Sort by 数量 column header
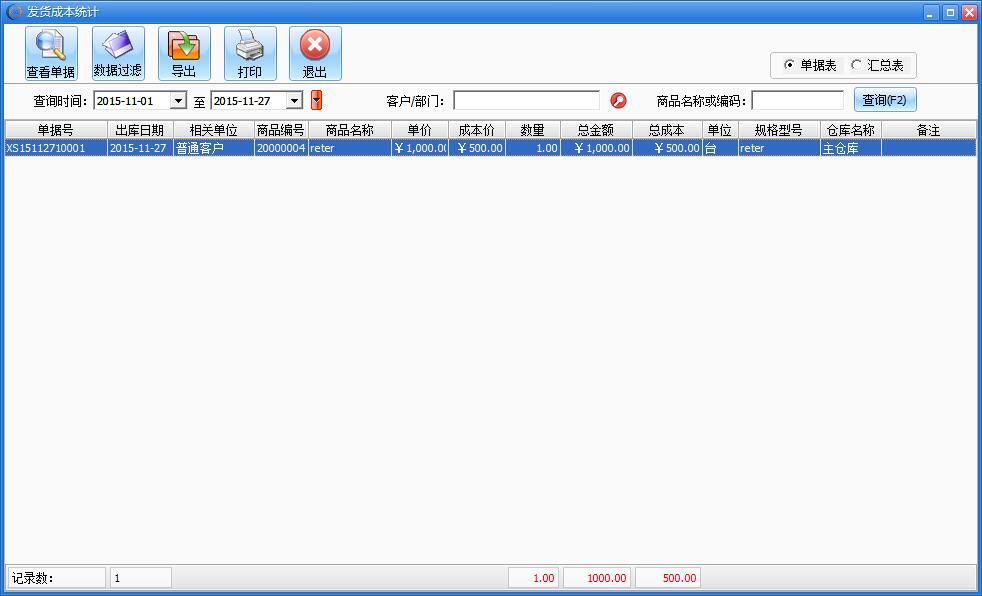The image size is (982, 596). 532,130
